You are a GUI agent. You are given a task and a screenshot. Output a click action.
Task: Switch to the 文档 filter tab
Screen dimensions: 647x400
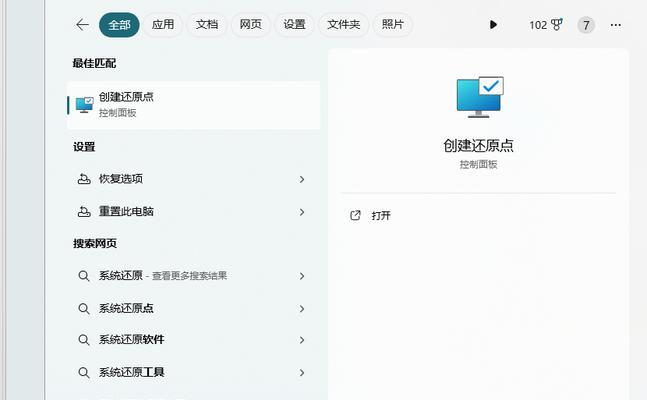pos(206,25)
